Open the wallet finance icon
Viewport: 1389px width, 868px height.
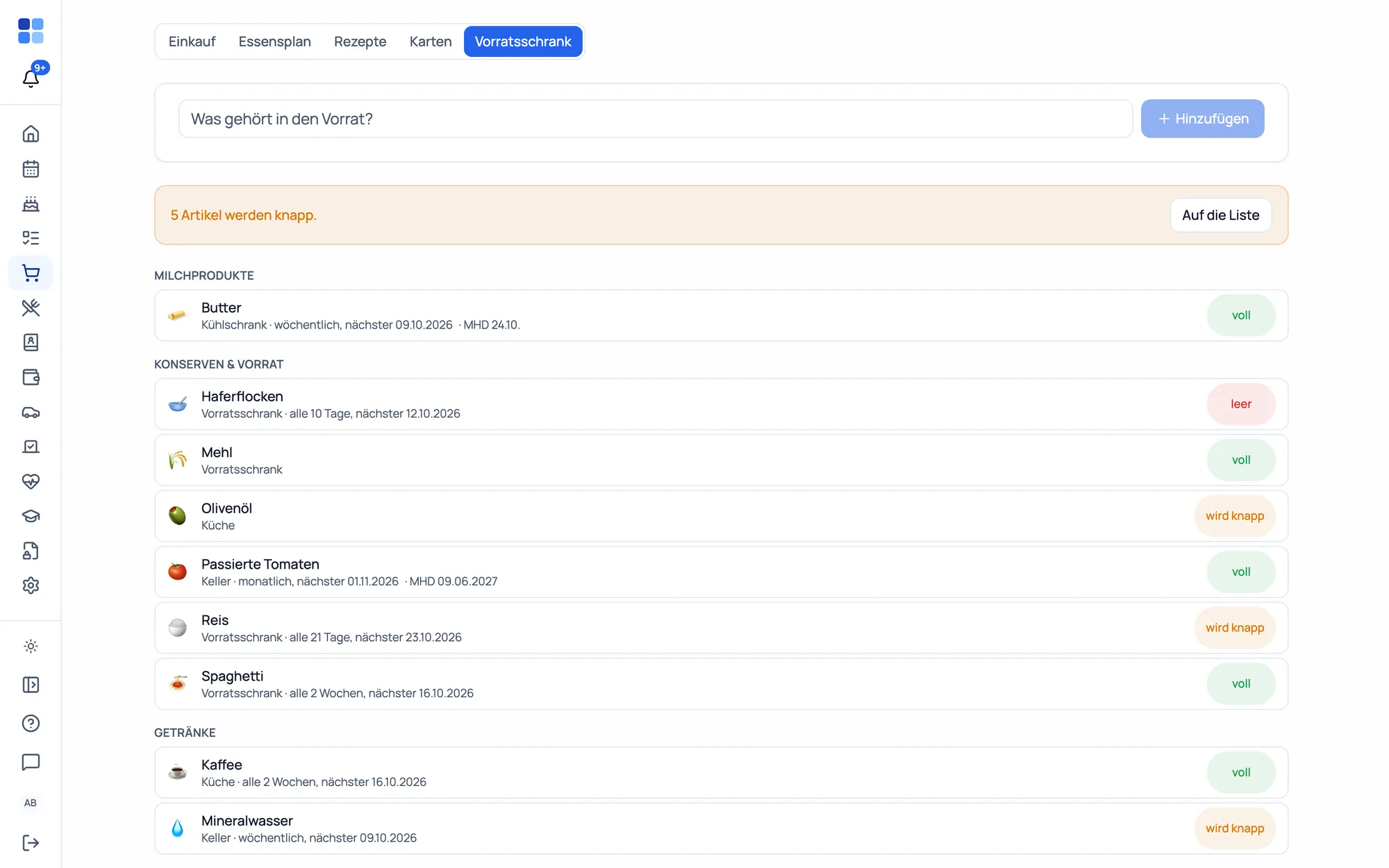click(x=31, y=377)
